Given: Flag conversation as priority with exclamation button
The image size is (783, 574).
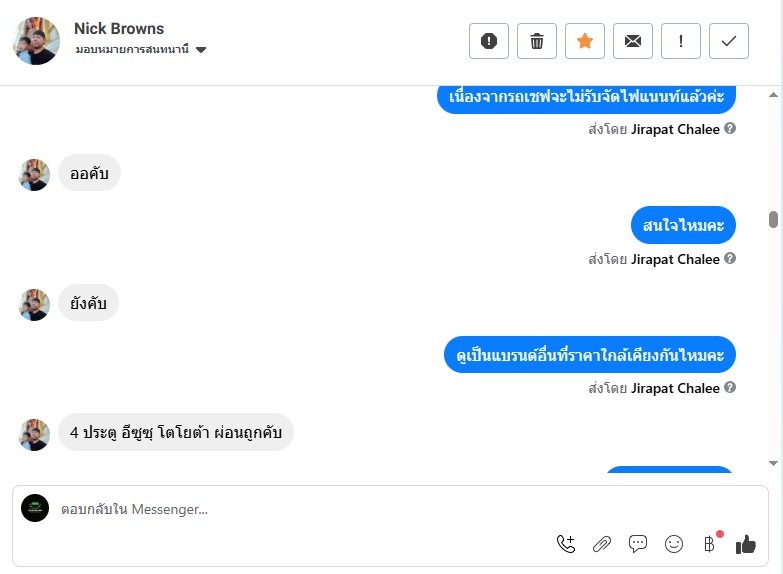Looking at the screenshot, I should pos(681,41).
